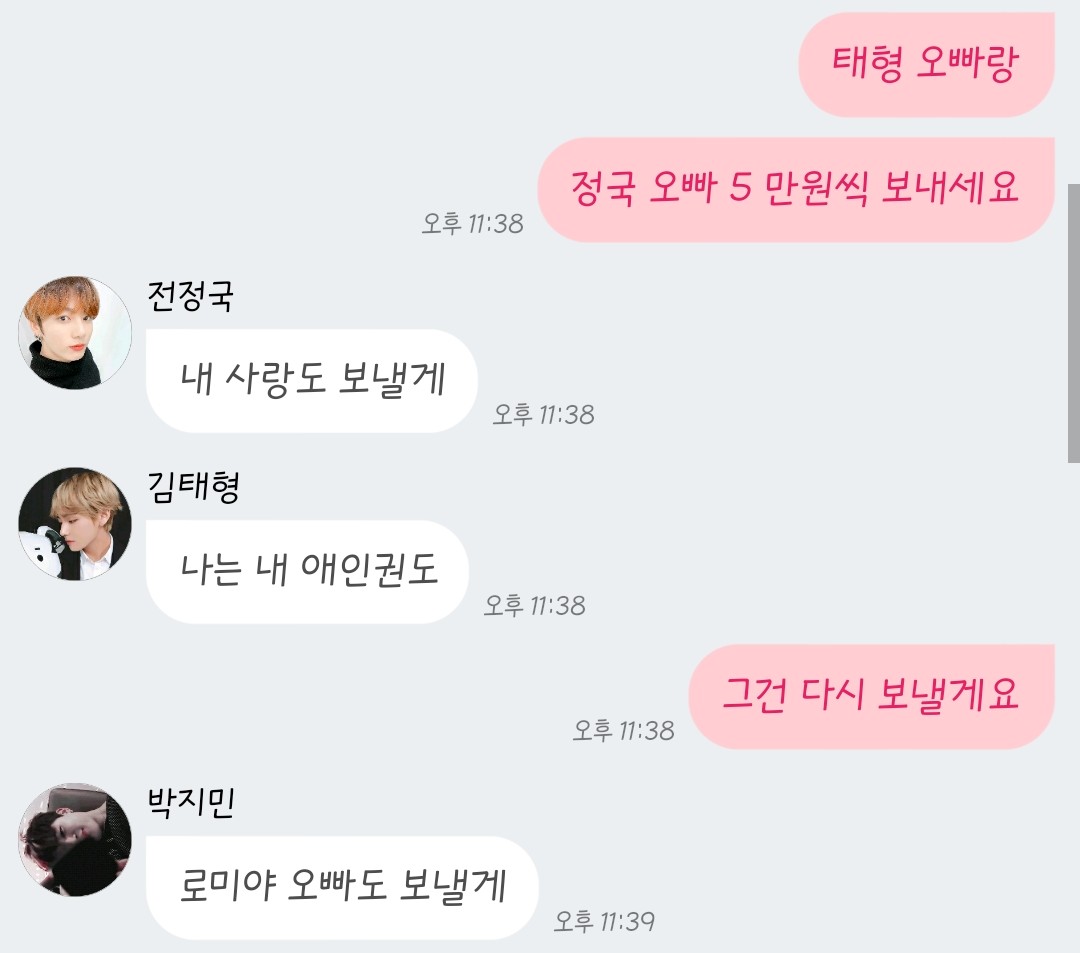Select the message '내 사랑도 보낼게'
This screenshot has height=953, width=1080.
click(312, 381)
